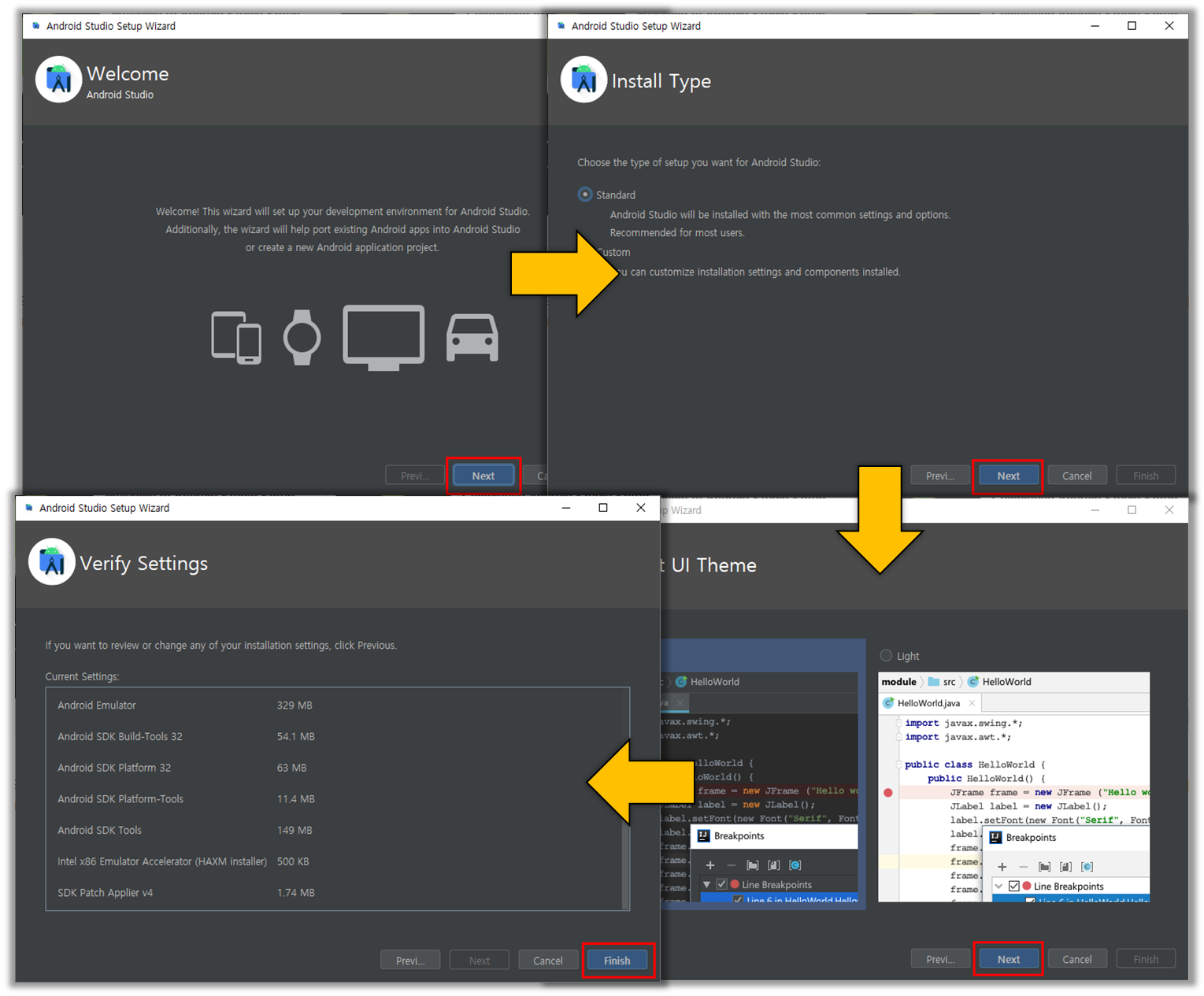Click Previ... in the Install Type window
Image resolution: width=1204 pixels, height=996 pixels.
pos(940,476)
